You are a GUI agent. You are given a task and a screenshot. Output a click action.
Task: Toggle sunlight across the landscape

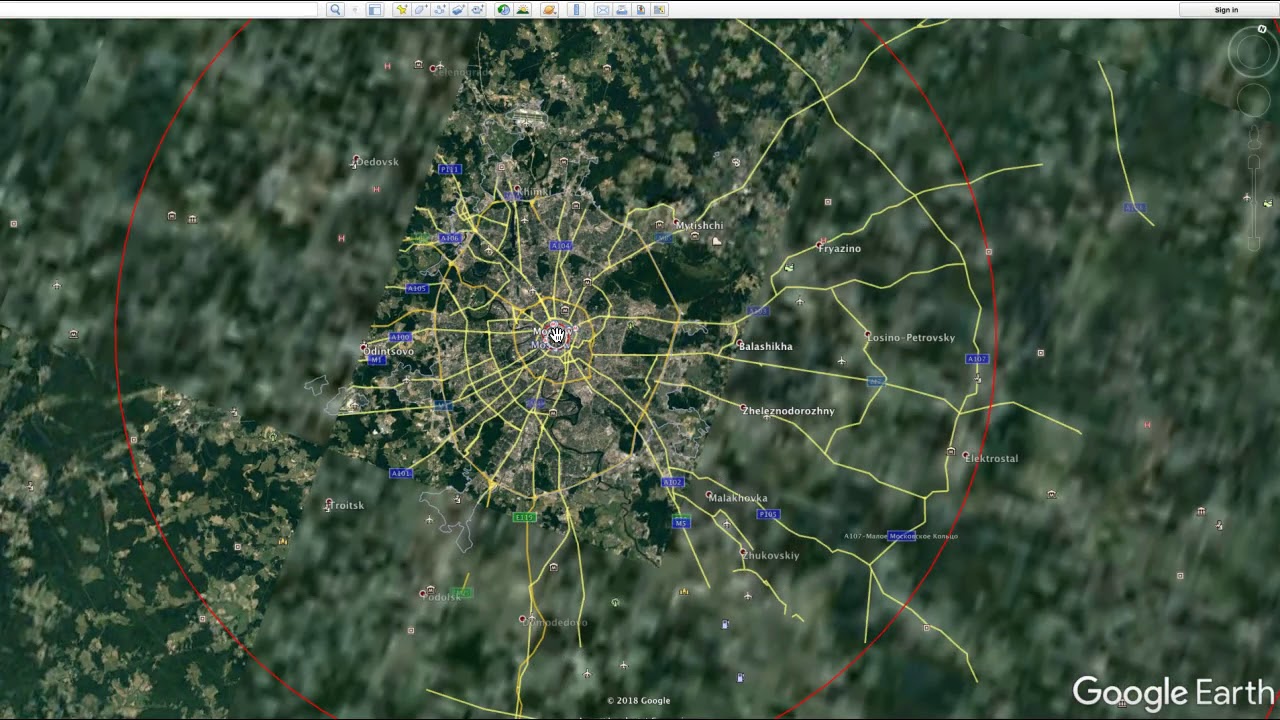click(522, 10)
